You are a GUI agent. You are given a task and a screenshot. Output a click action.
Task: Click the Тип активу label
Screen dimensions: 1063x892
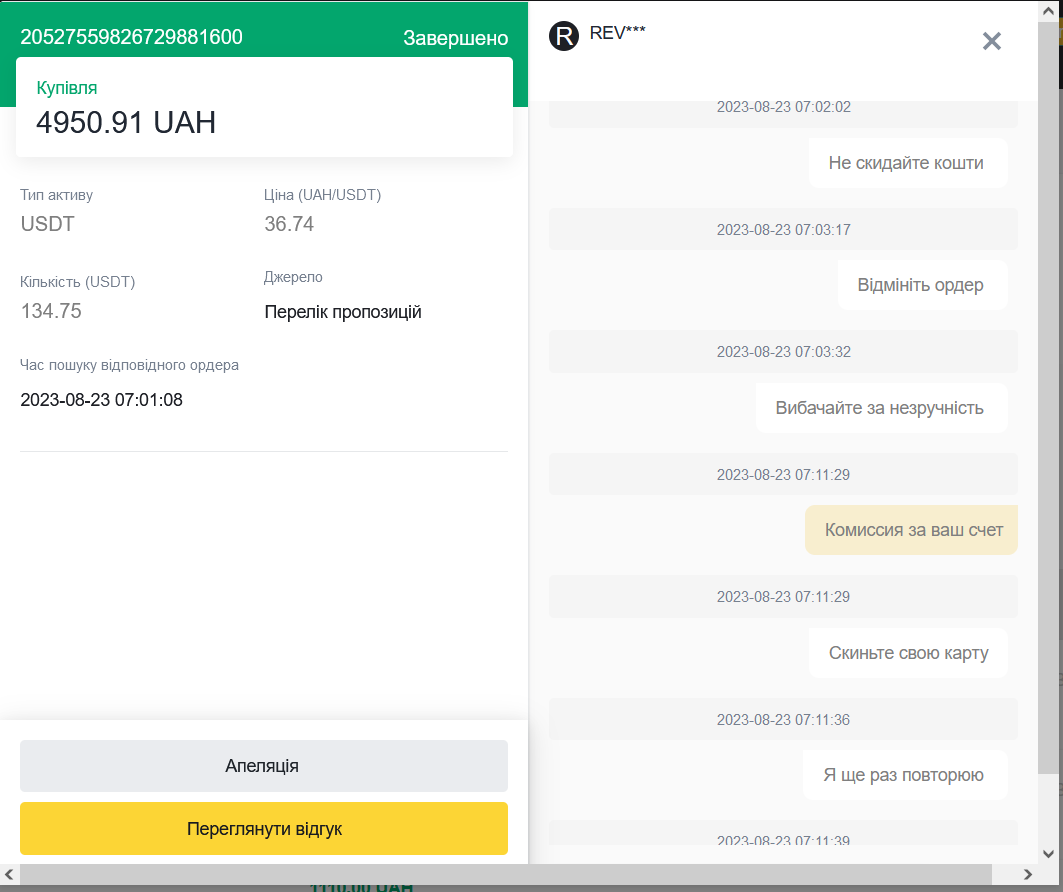pyautogui.click(x=56, y=195)
